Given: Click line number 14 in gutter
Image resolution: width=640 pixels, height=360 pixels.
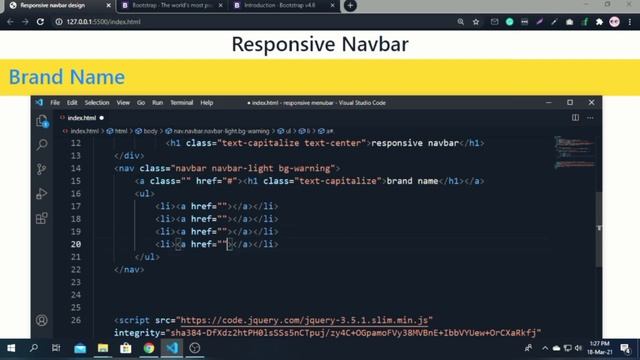Looking at the screenshot, I should click(x=76, y=168).
